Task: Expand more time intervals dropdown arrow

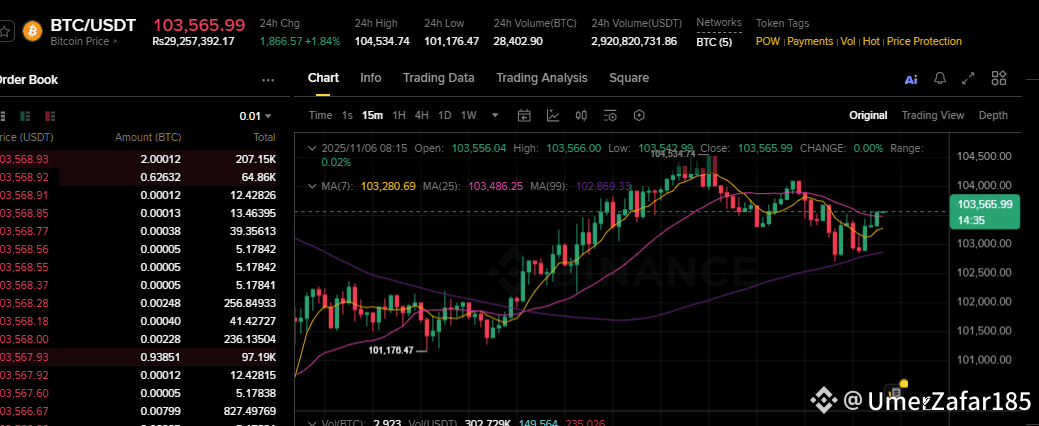Action: tap(495, 115)
